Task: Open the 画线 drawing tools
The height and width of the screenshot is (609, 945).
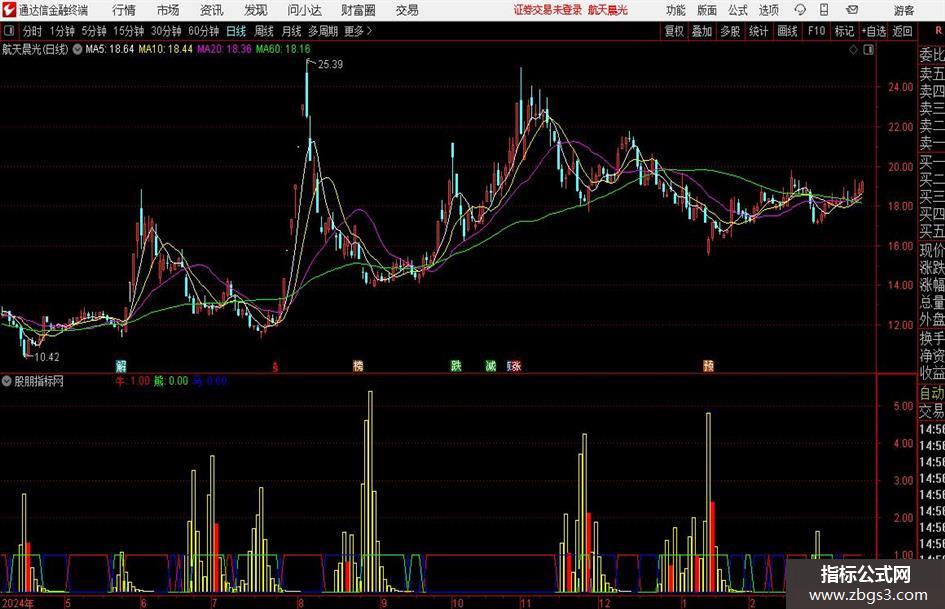Action: (787, 31)
